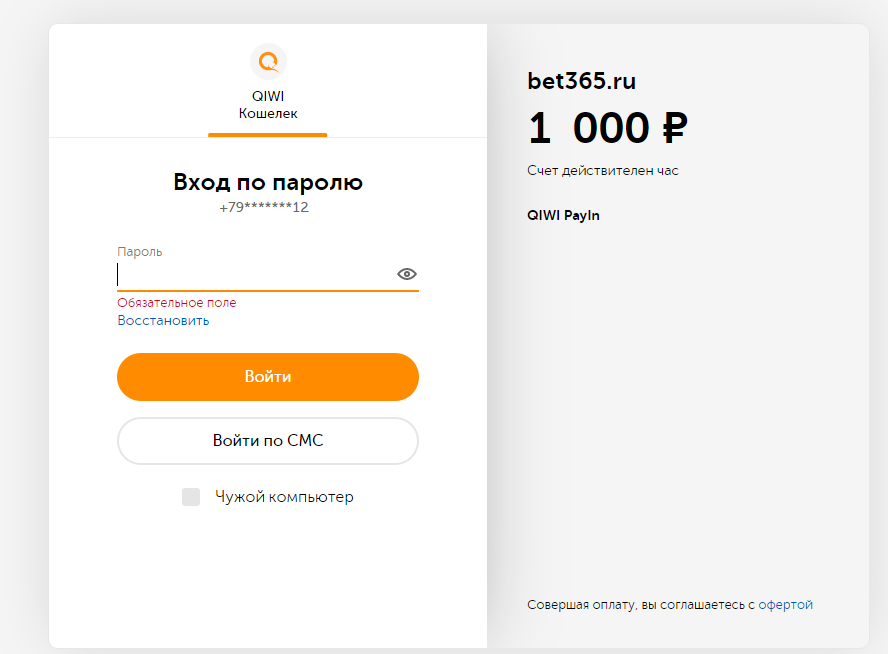Click the bet365.ru merchant name

click(582, 80)
